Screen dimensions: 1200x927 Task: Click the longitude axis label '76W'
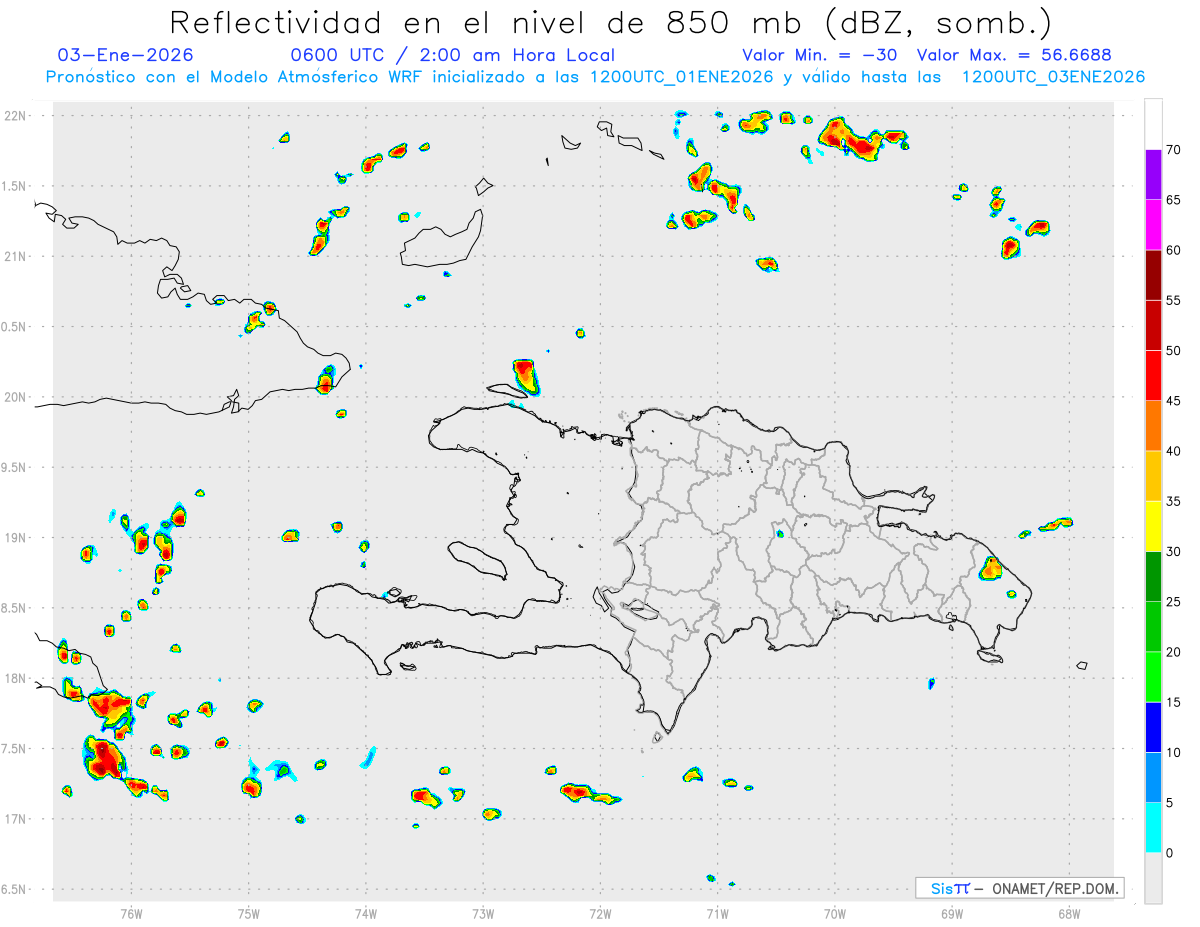pos(131,913)
